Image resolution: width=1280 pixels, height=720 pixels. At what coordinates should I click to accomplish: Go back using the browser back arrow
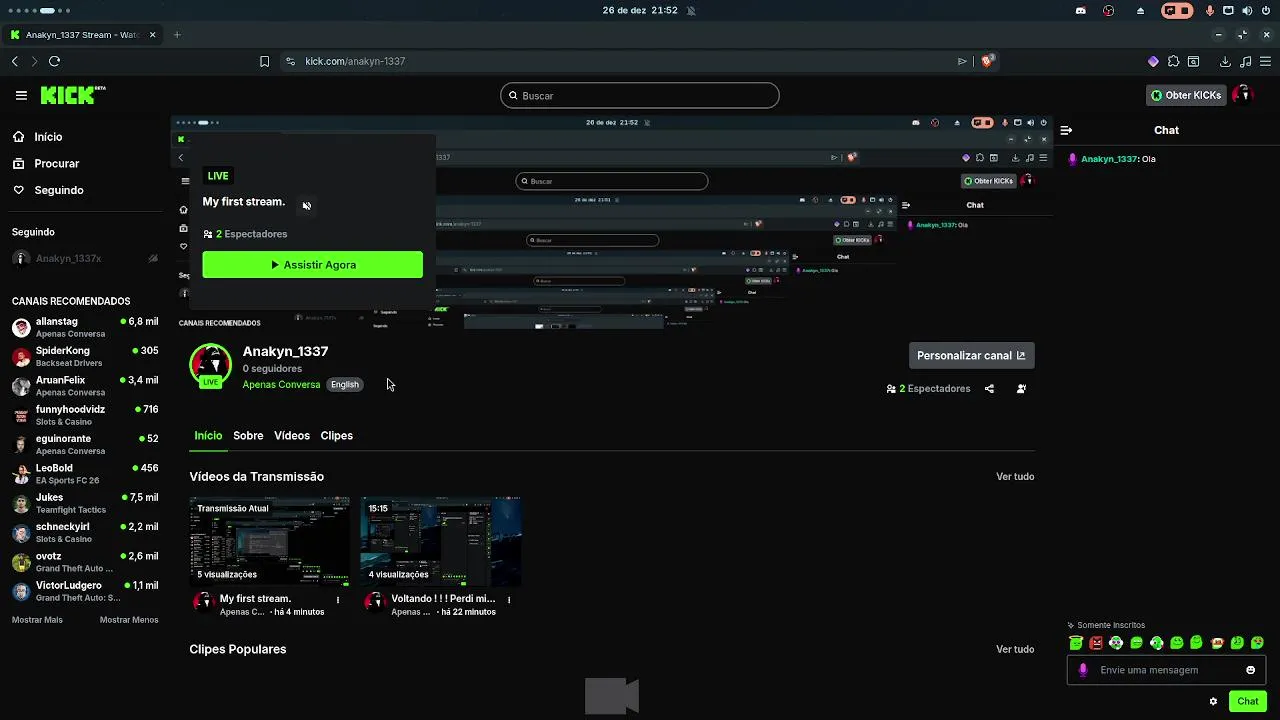[x=15, y=61]
